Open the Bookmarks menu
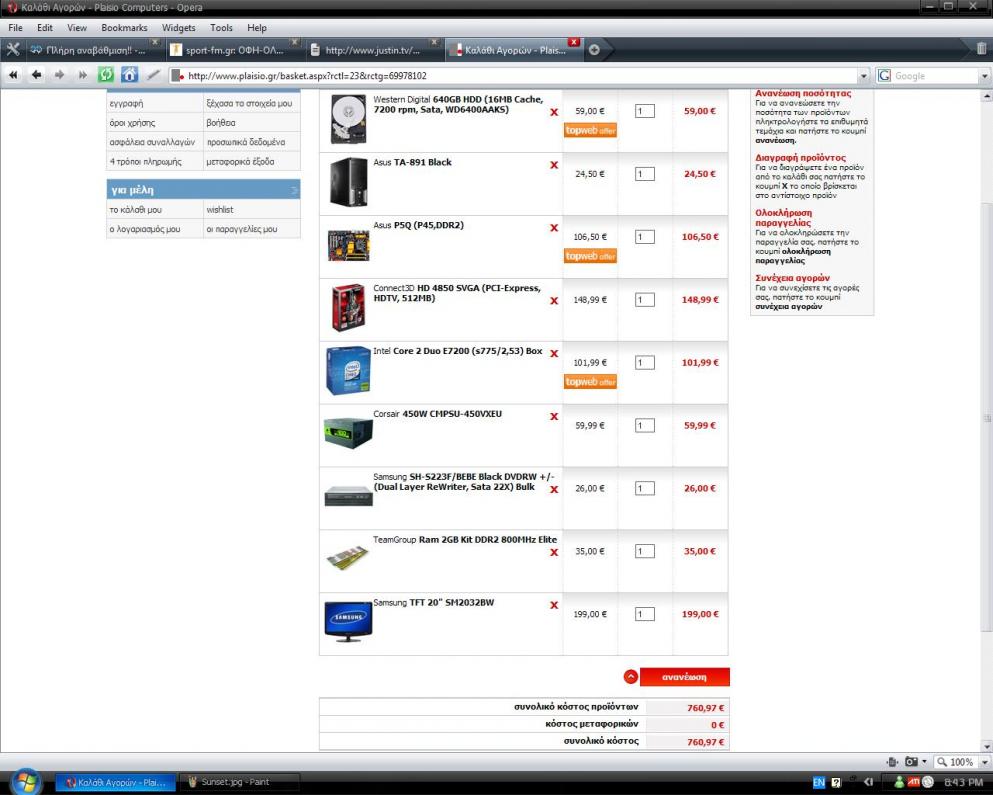The height and width of the screenshot is (795, 993). coord(124,28)
